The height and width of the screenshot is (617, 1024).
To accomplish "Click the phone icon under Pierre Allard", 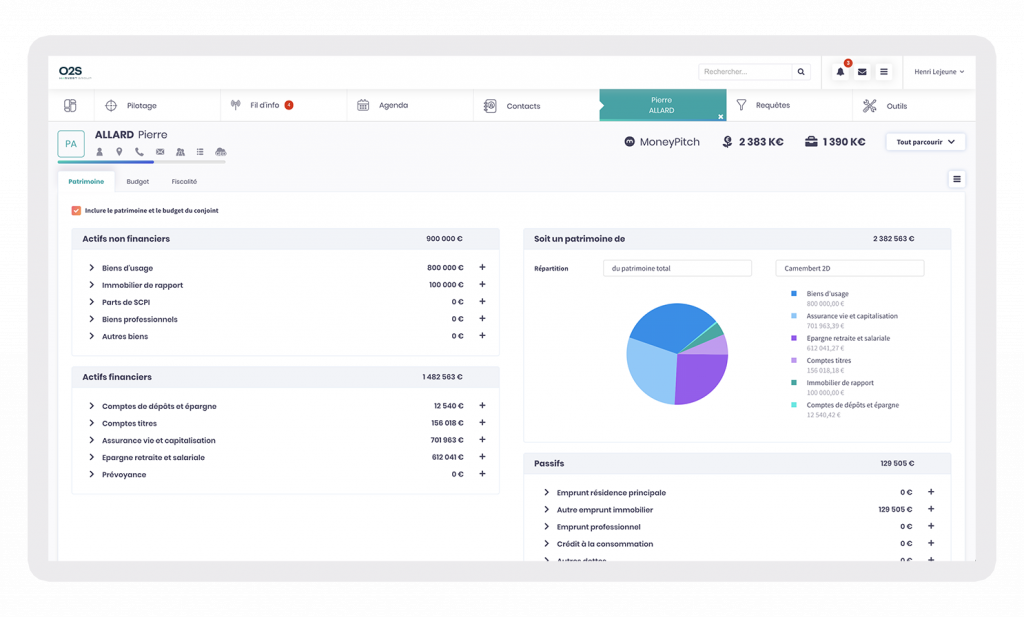I will (x=139, y=152).
